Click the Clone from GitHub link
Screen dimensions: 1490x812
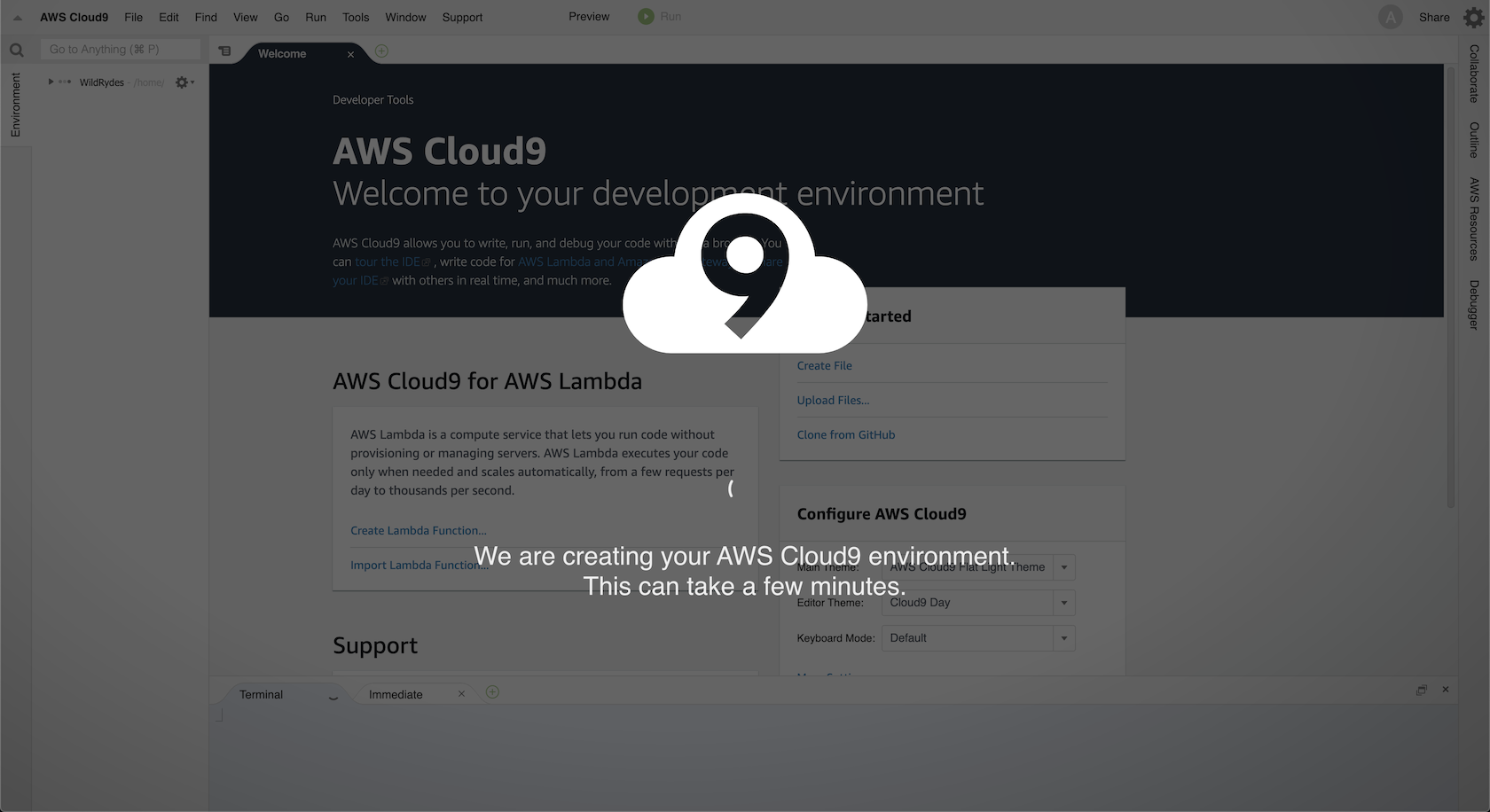[845, 434]
